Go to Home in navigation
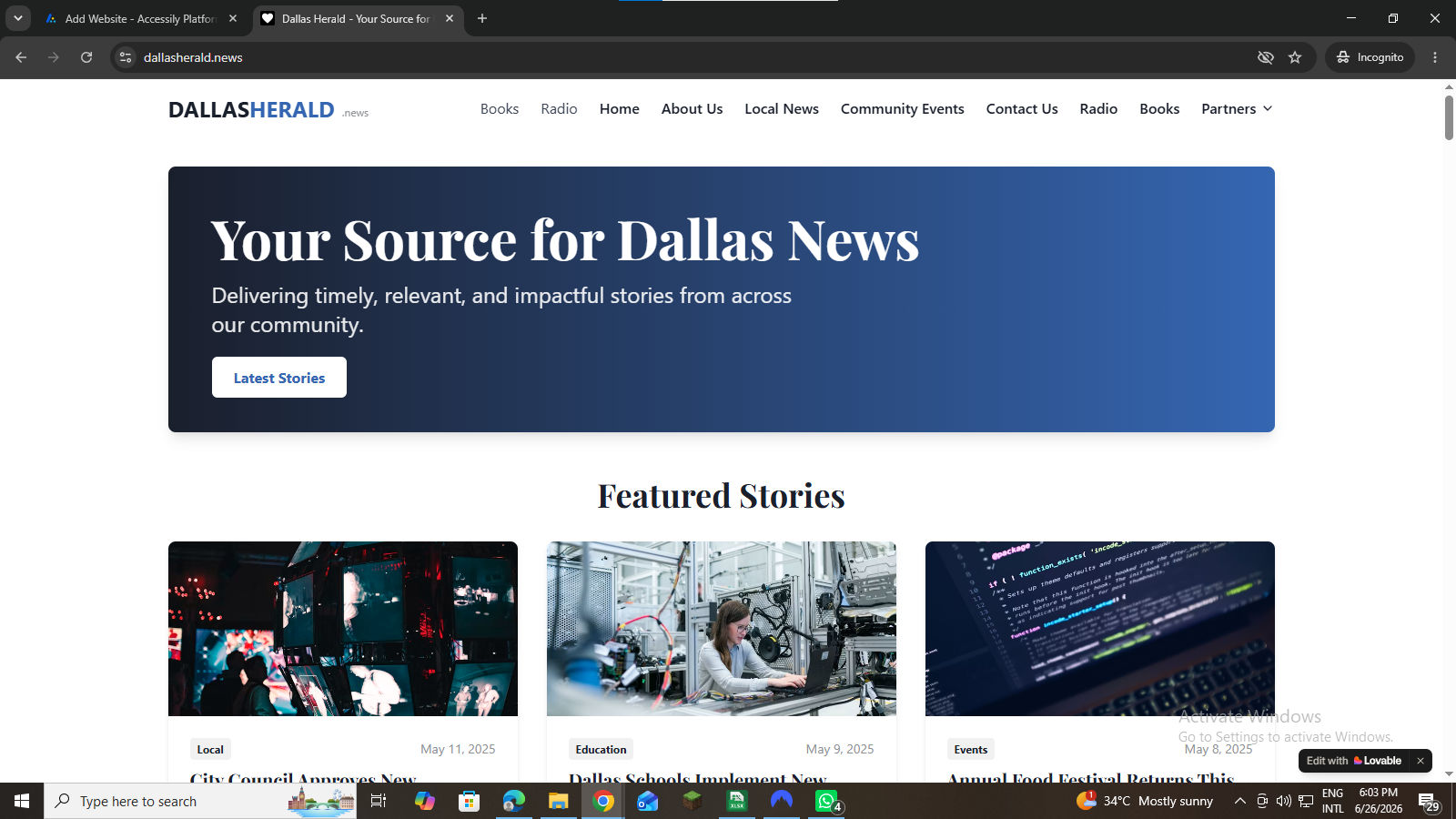The width and height of the screenshot is (1456, 819). pyautogui.click(x=620, y=108)
